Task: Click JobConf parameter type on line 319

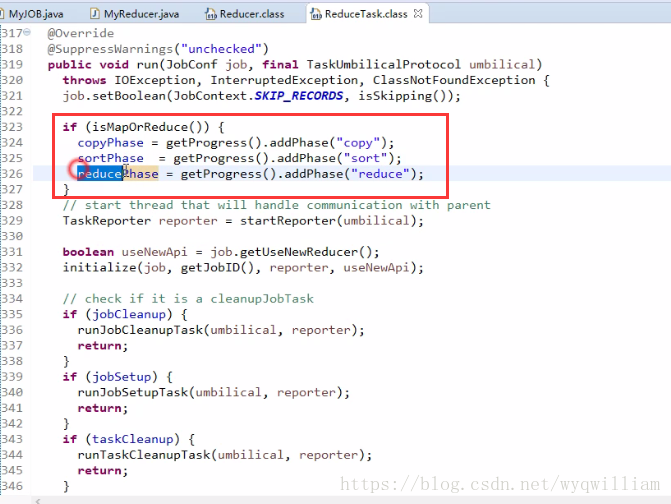Action: [x=191, y=64]
